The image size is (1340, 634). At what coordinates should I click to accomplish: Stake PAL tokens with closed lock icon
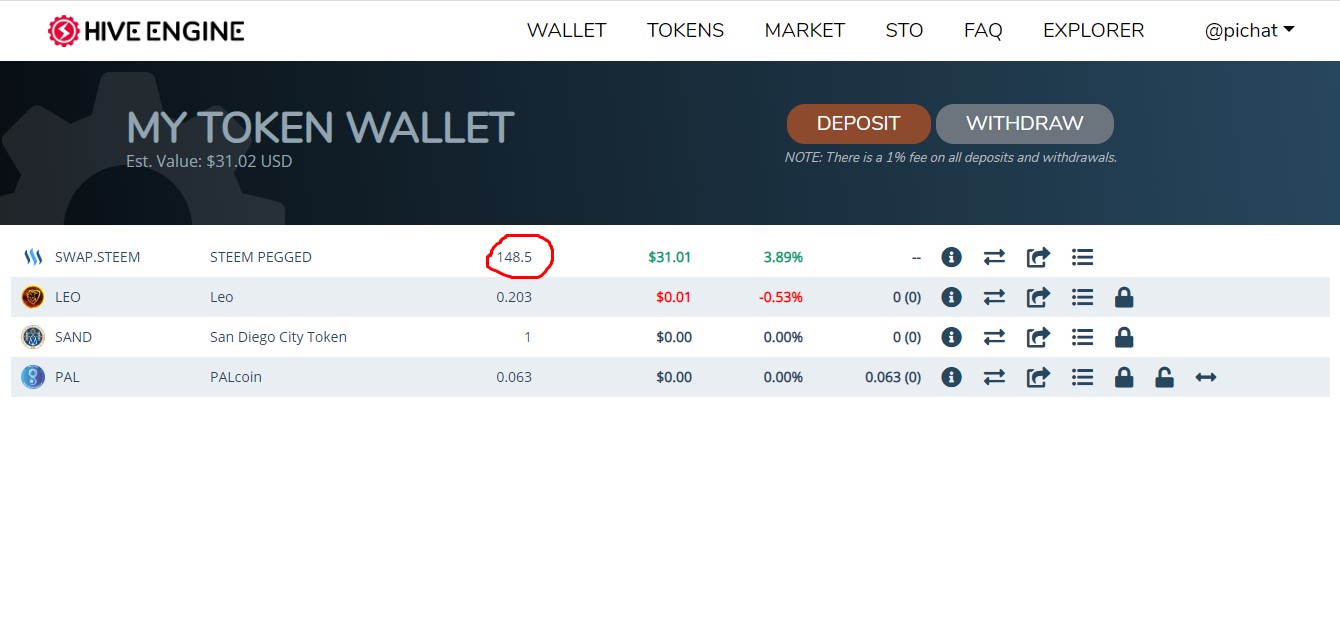click(x=1124, y=377)
